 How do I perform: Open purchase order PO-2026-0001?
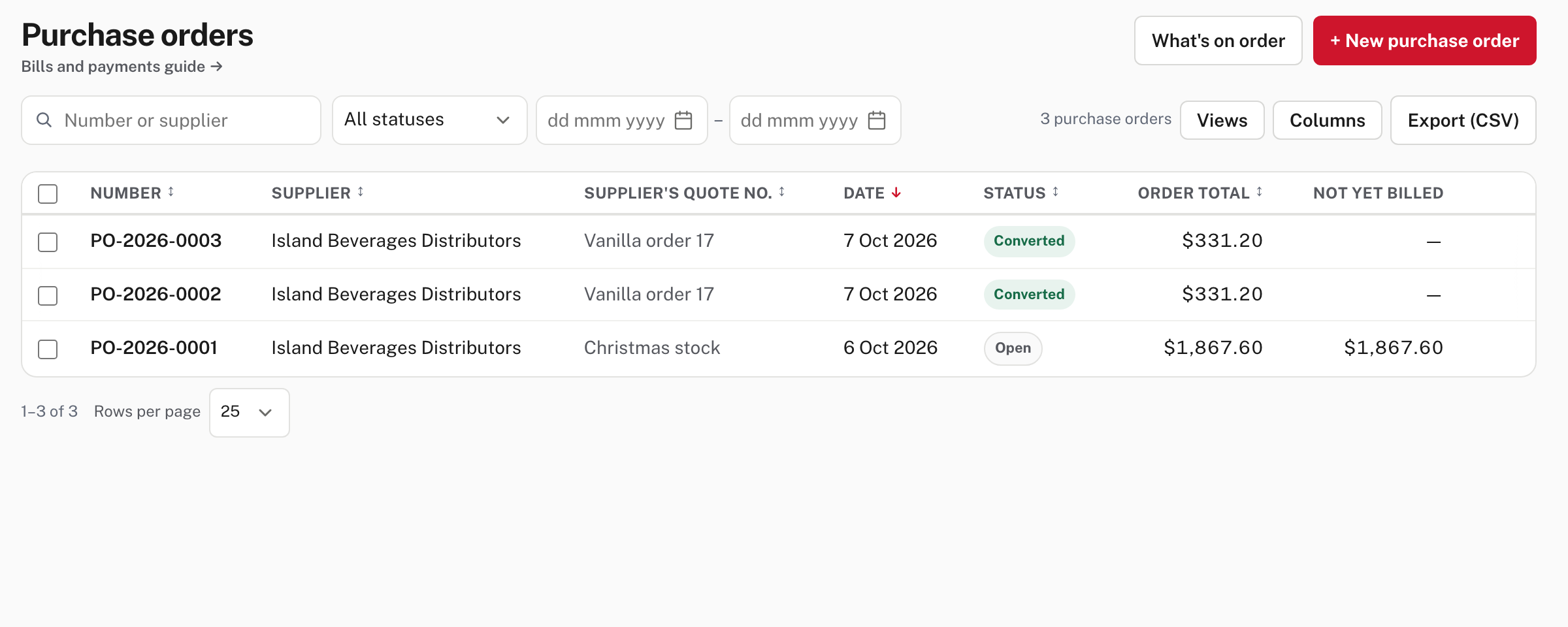(154, 348)
